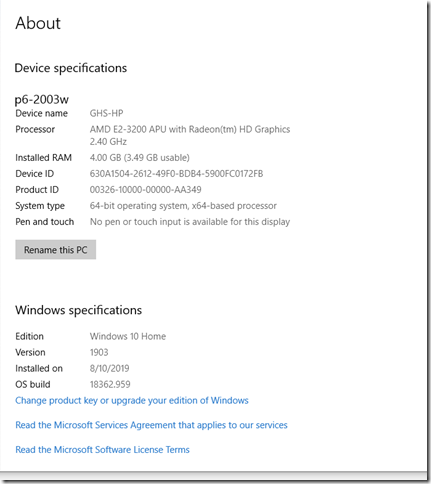This screenshot has width=431, height=484.
Task: Click the Windows specifications heading
Action: point(79,310)
